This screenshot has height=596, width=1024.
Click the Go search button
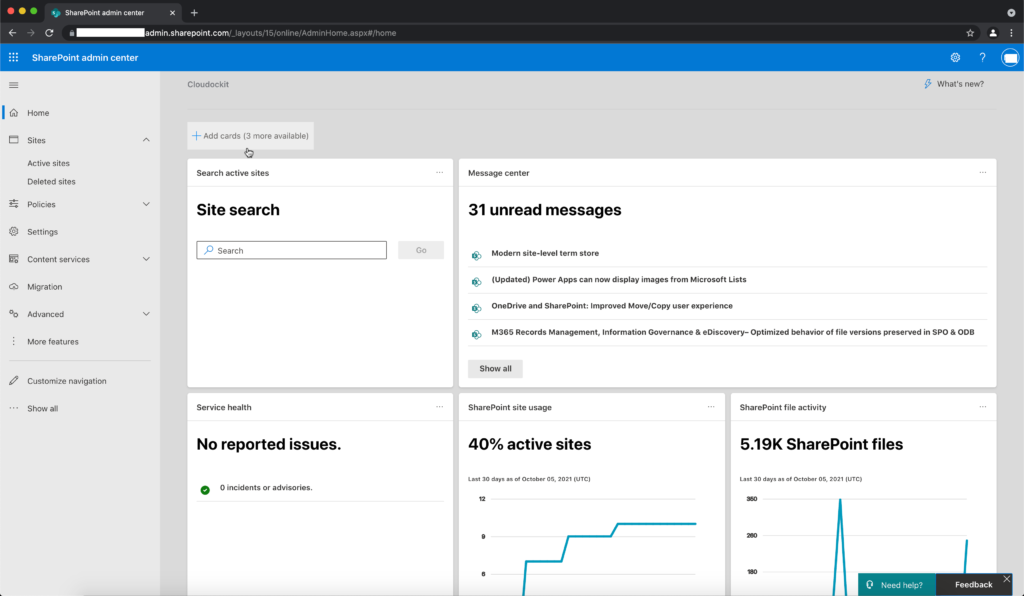click(421, 250)
